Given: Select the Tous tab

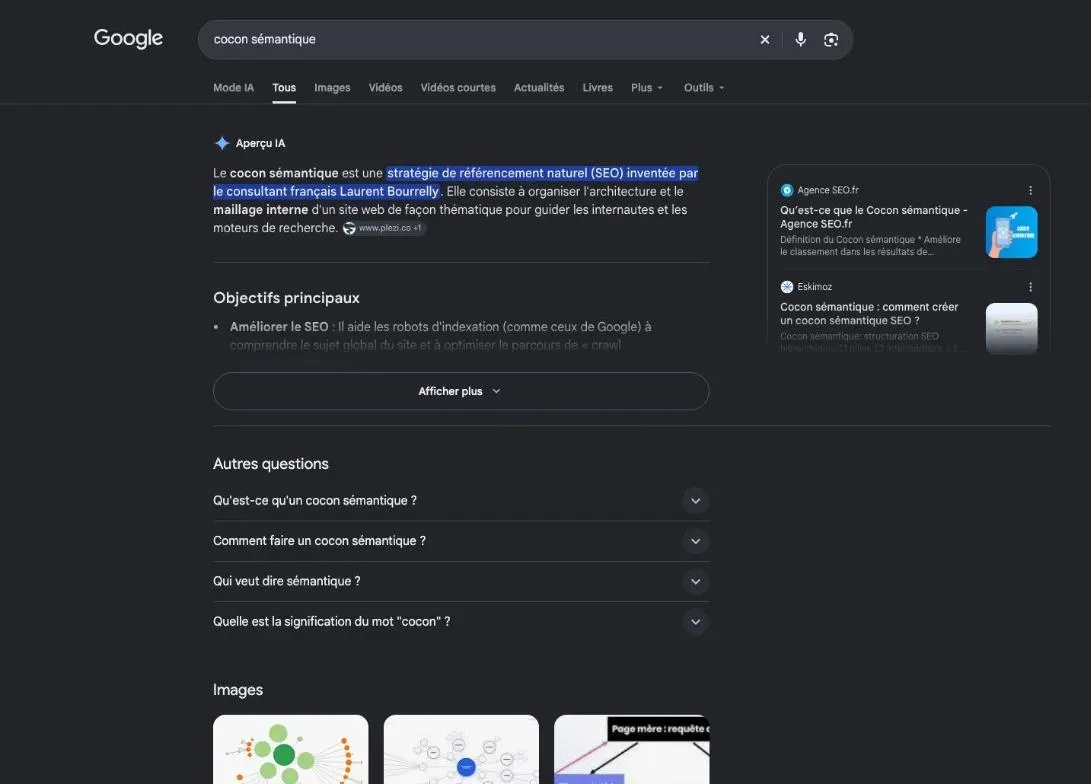Looking at the screenshot, I should [284, 88].
